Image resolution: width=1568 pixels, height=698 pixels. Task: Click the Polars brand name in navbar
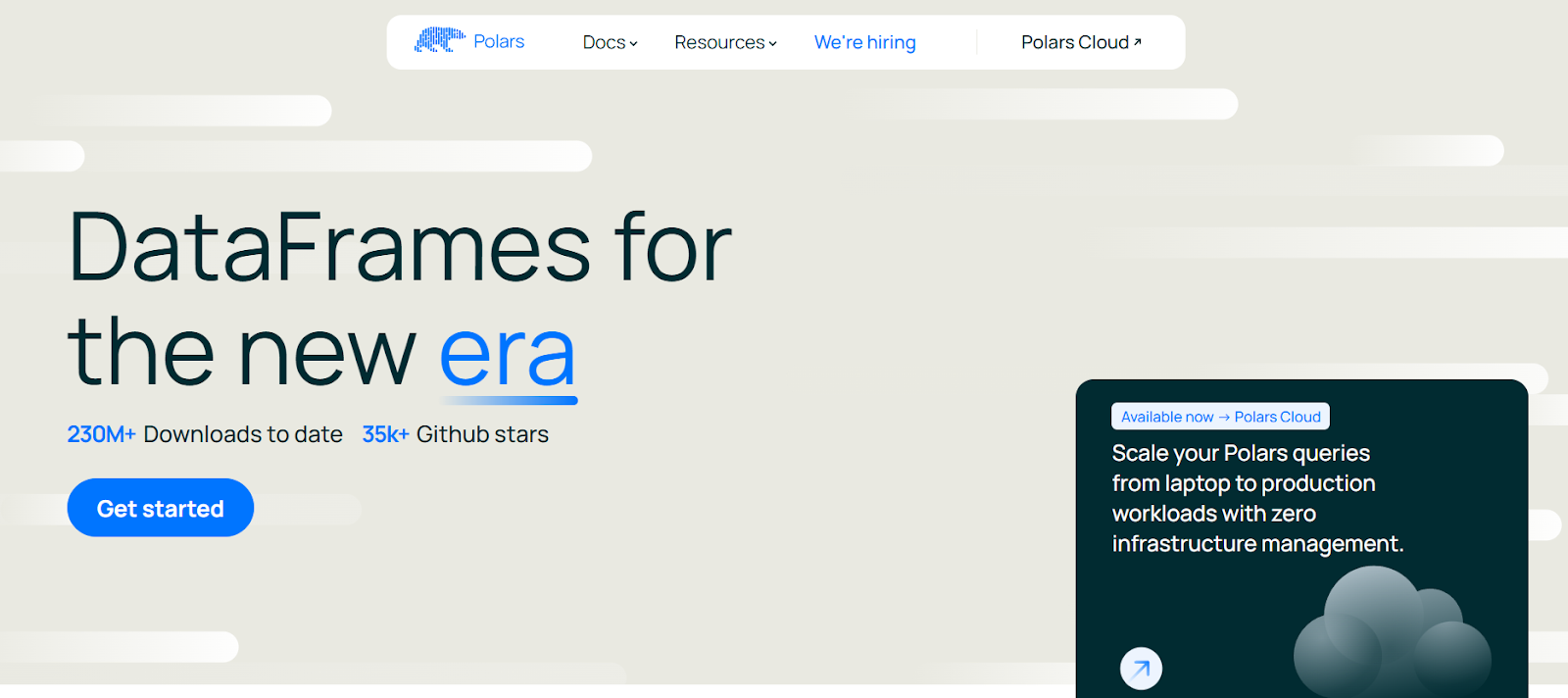[x=499, y=42]
